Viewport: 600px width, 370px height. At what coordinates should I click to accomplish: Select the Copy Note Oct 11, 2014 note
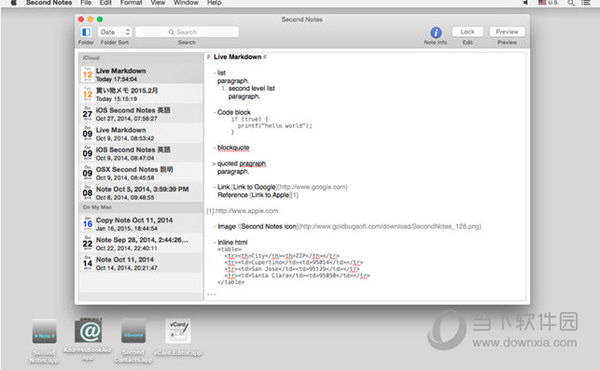[141, 224]
